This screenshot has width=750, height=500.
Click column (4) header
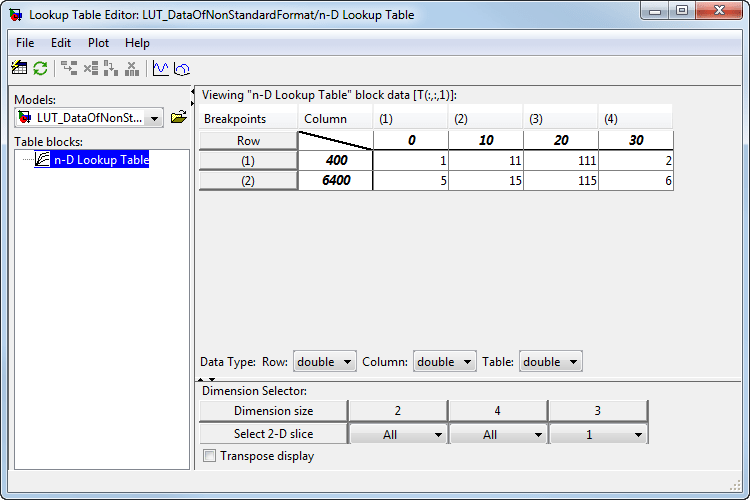[636, 119]
